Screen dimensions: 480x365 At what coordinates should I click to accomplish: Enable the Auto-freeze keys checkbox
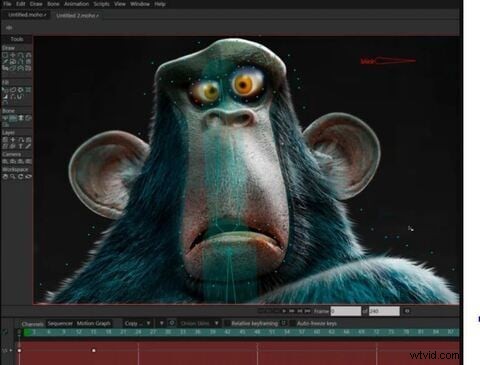pos(293,323)
